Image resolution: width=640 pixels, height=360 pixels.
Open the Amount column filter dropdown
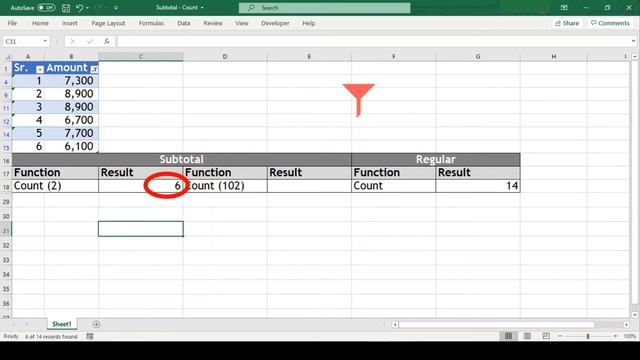click(x=94, y=69)
